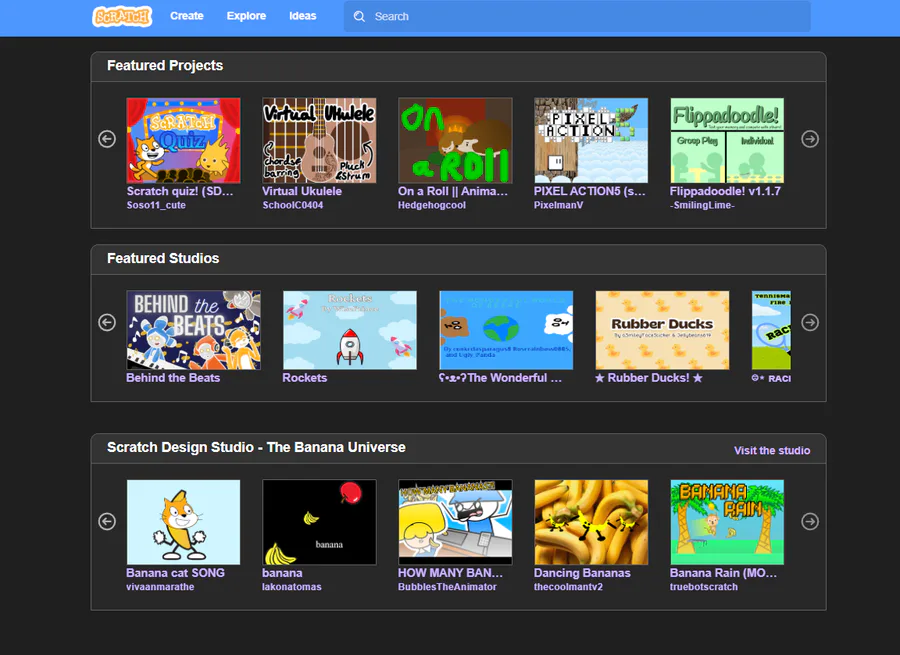
Task: Show previous Featured Projects with left arrow
Action: (107, 139)
